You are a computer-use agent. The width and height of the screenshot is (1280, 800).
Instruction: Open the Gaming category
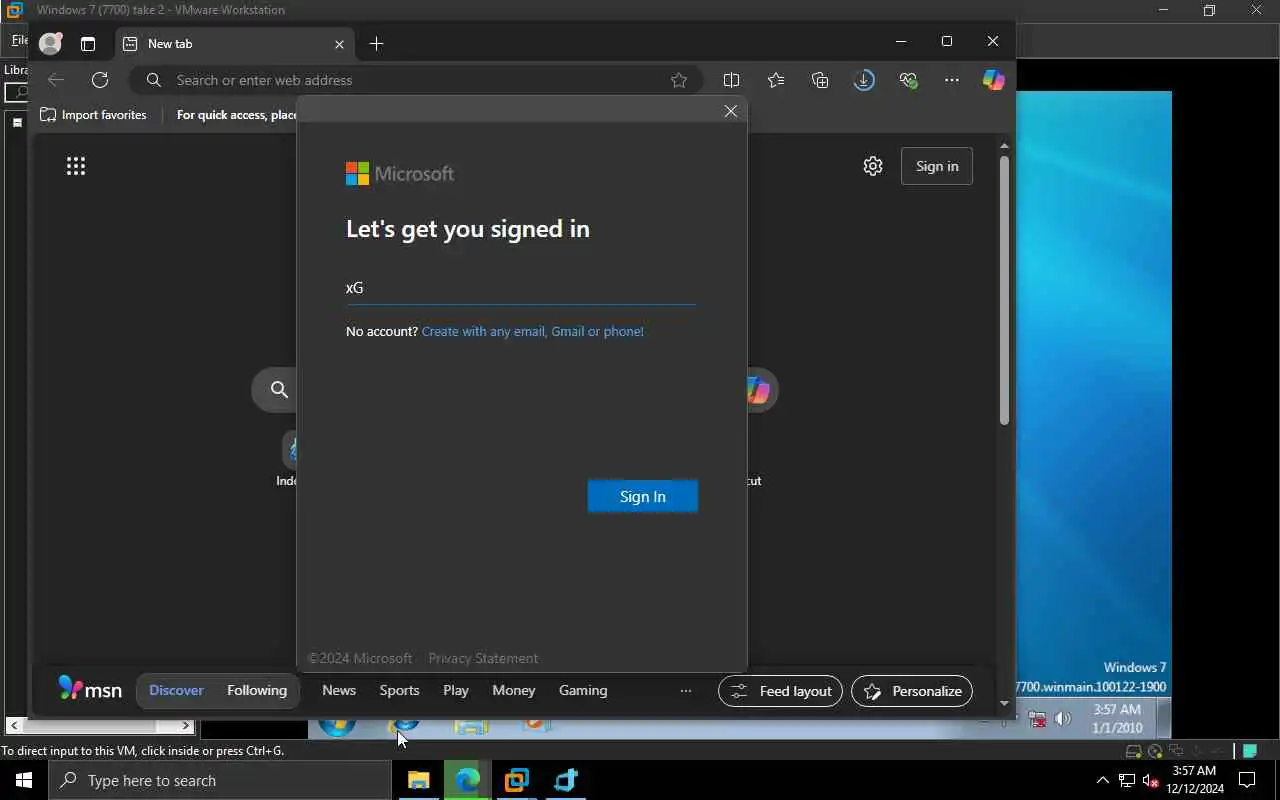[x=583, y=690]
